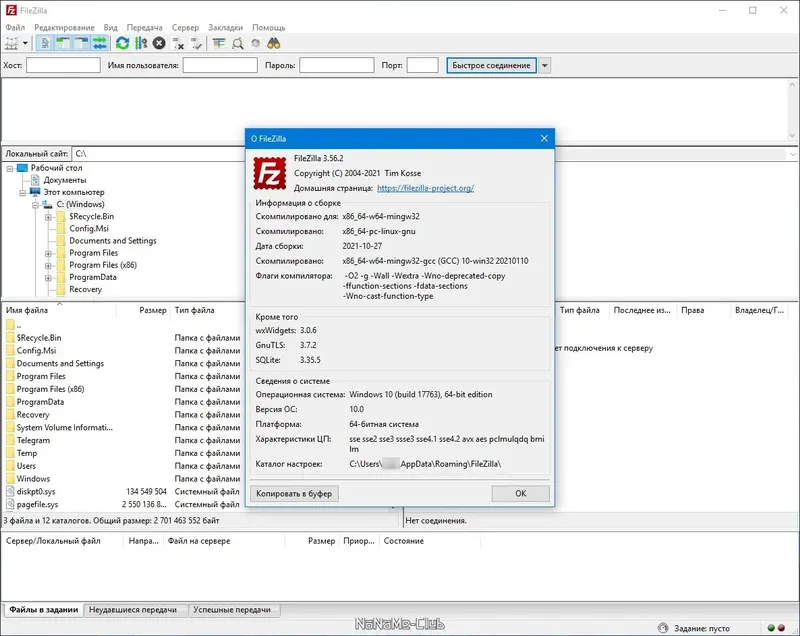Toggle processing of the transfer queue
Screen dimensions: 800x636
(x=141, y=43)
